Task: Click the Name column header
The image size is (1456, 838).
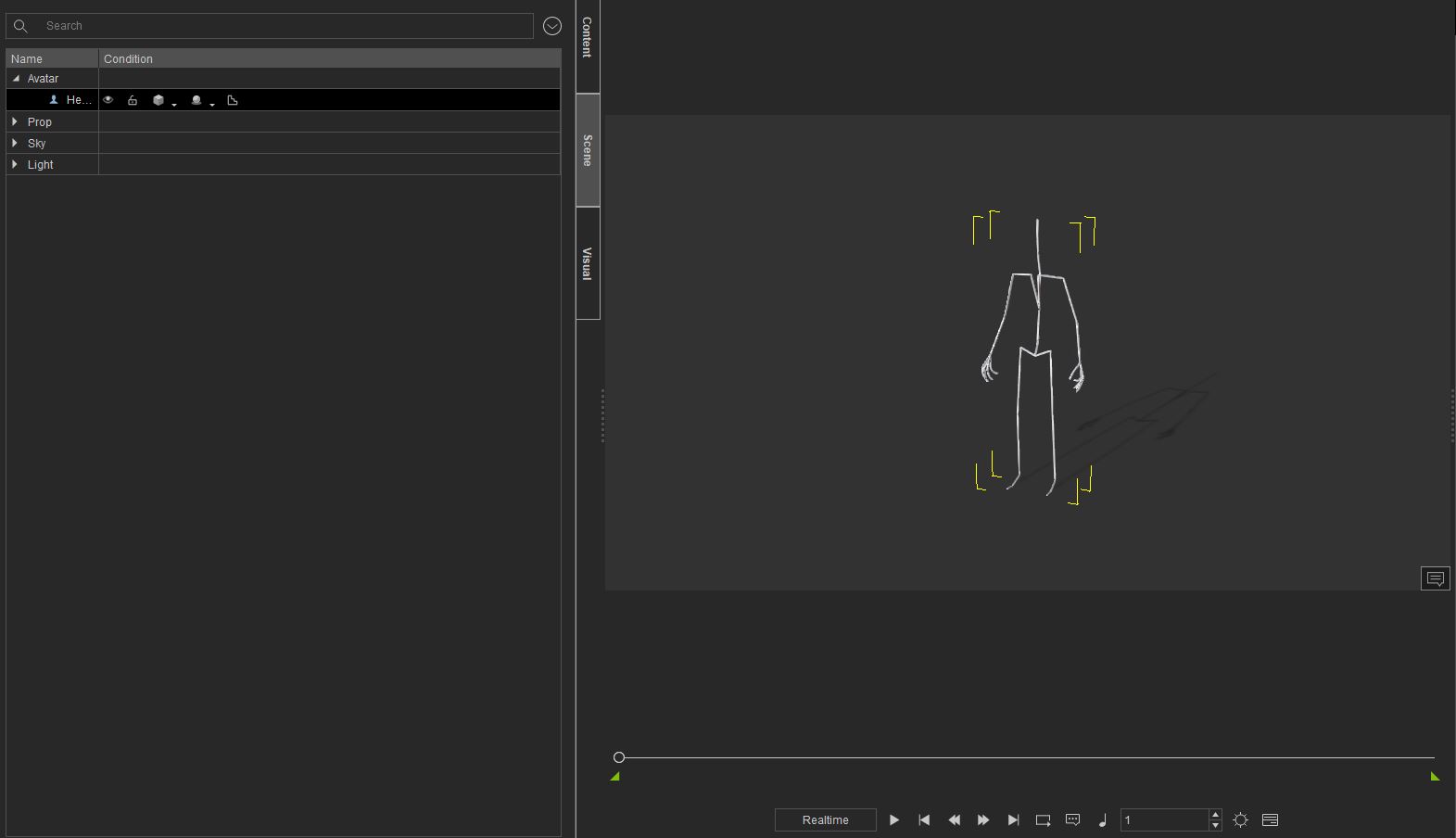Action: [52, 58]
